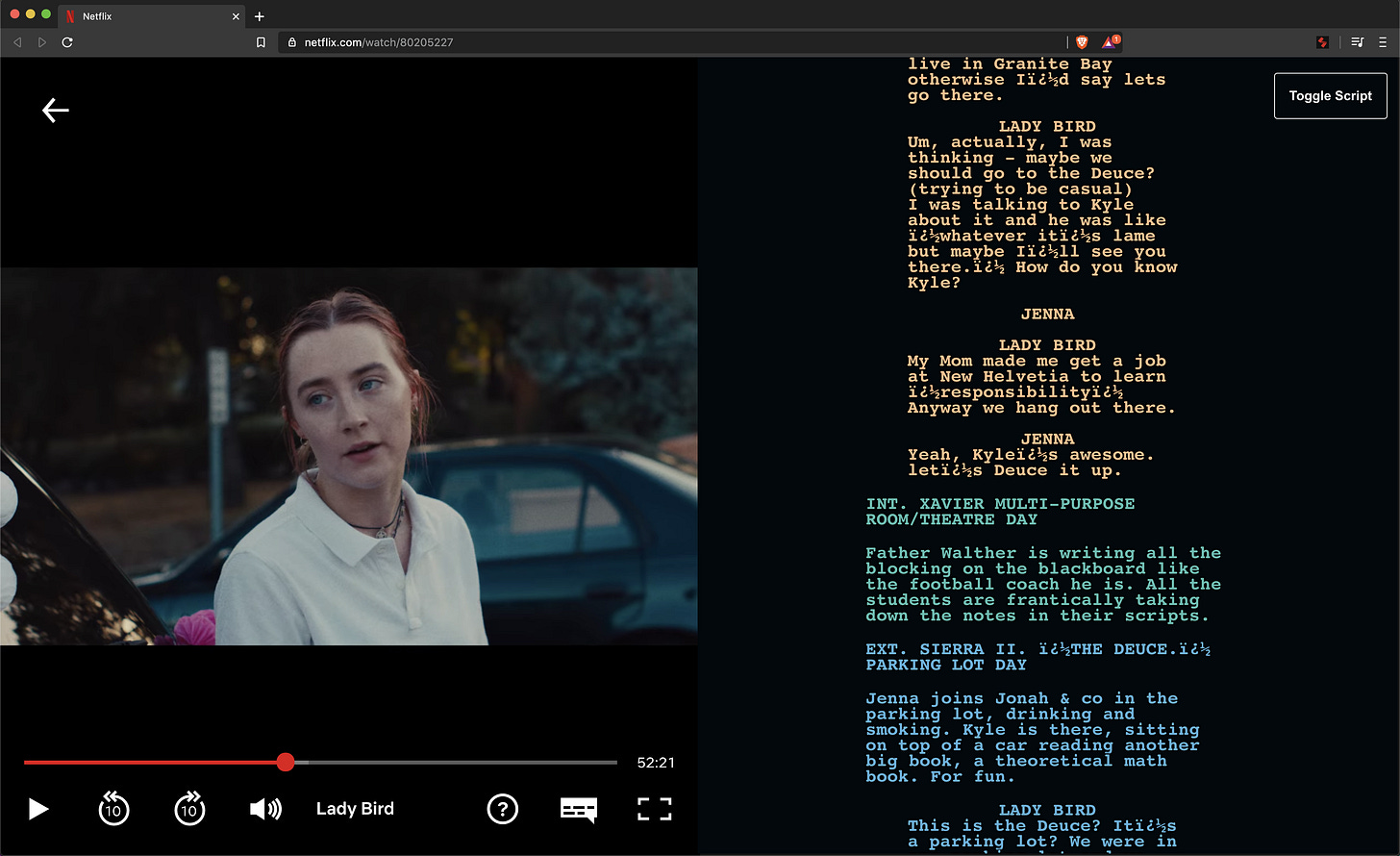This screenshot has width=1400, height=856.
Task: Bookmark this page
Action: tap(261, 42)
